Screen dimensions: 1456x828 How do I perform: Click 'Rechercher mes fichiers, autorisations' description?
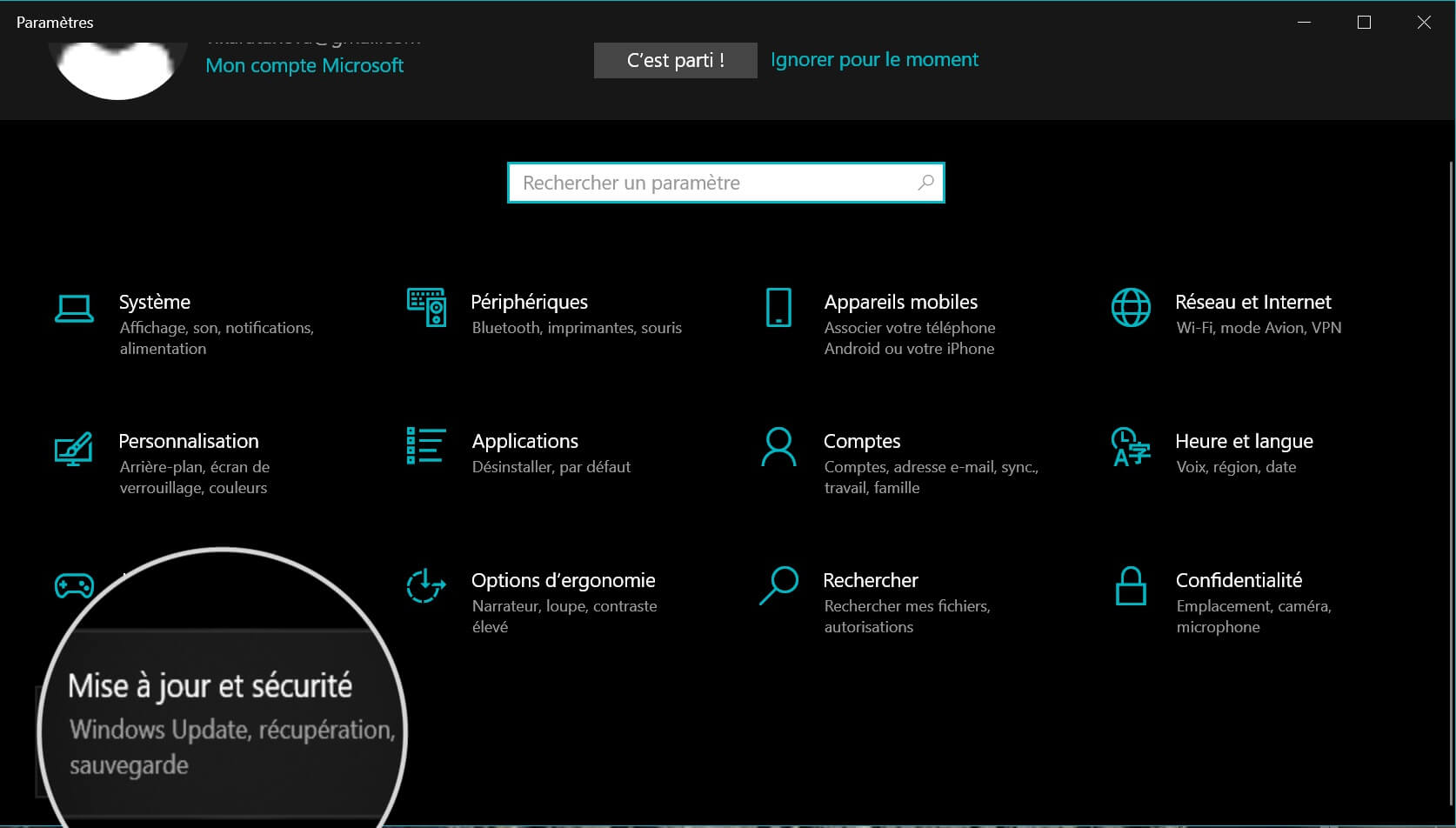click(907, 617)
